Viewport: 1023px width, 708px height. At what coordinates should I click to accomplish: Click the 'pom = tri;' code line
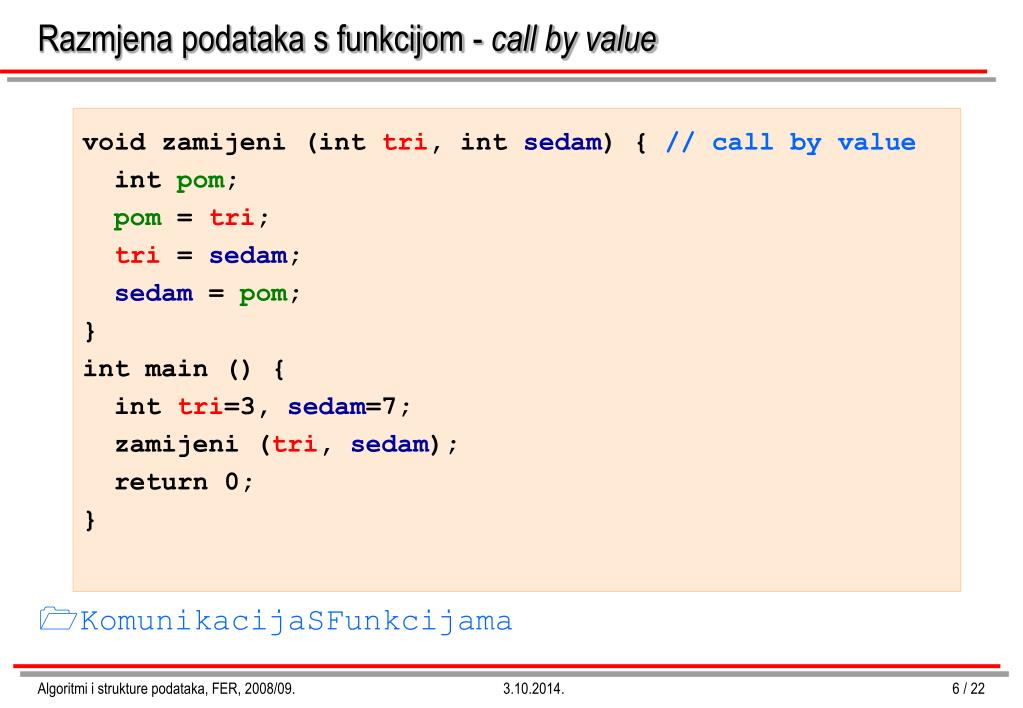(191, 218)
